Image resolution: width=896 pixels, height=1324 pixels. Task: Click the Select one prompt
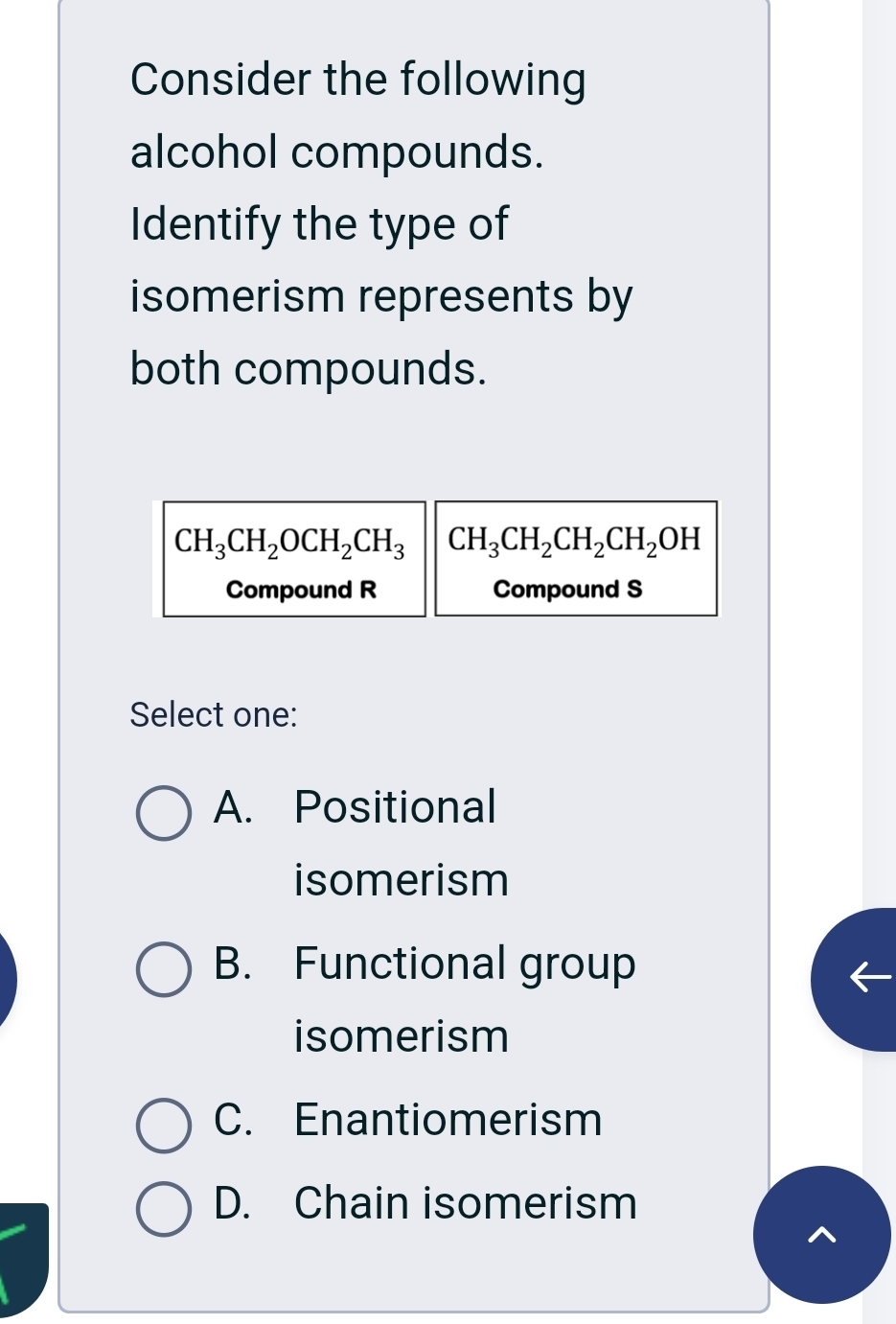pos(214,715)
